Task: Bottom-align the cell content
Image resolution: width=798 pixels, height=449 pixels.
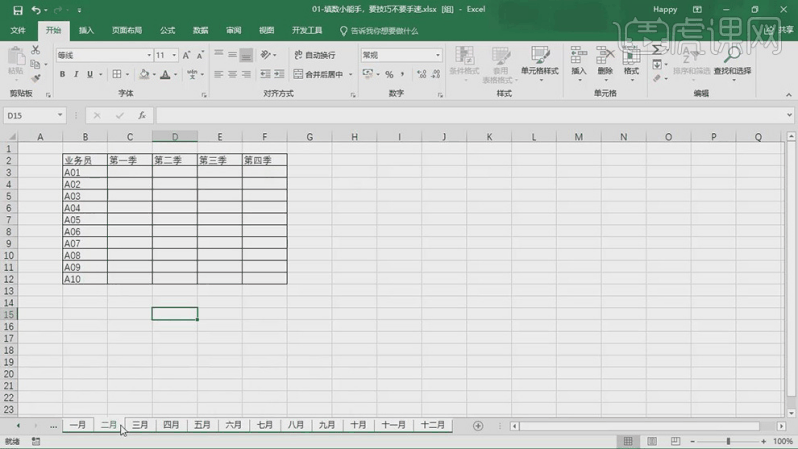Action: pos(246,54)
